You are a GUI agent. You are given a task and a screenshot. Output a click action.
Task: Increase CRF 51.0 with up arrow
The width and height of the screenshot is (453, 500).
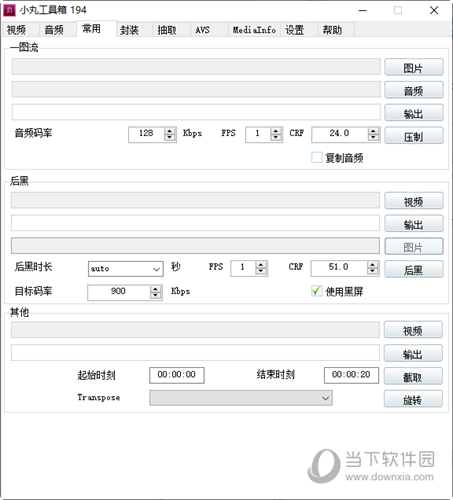coord(372,265)
